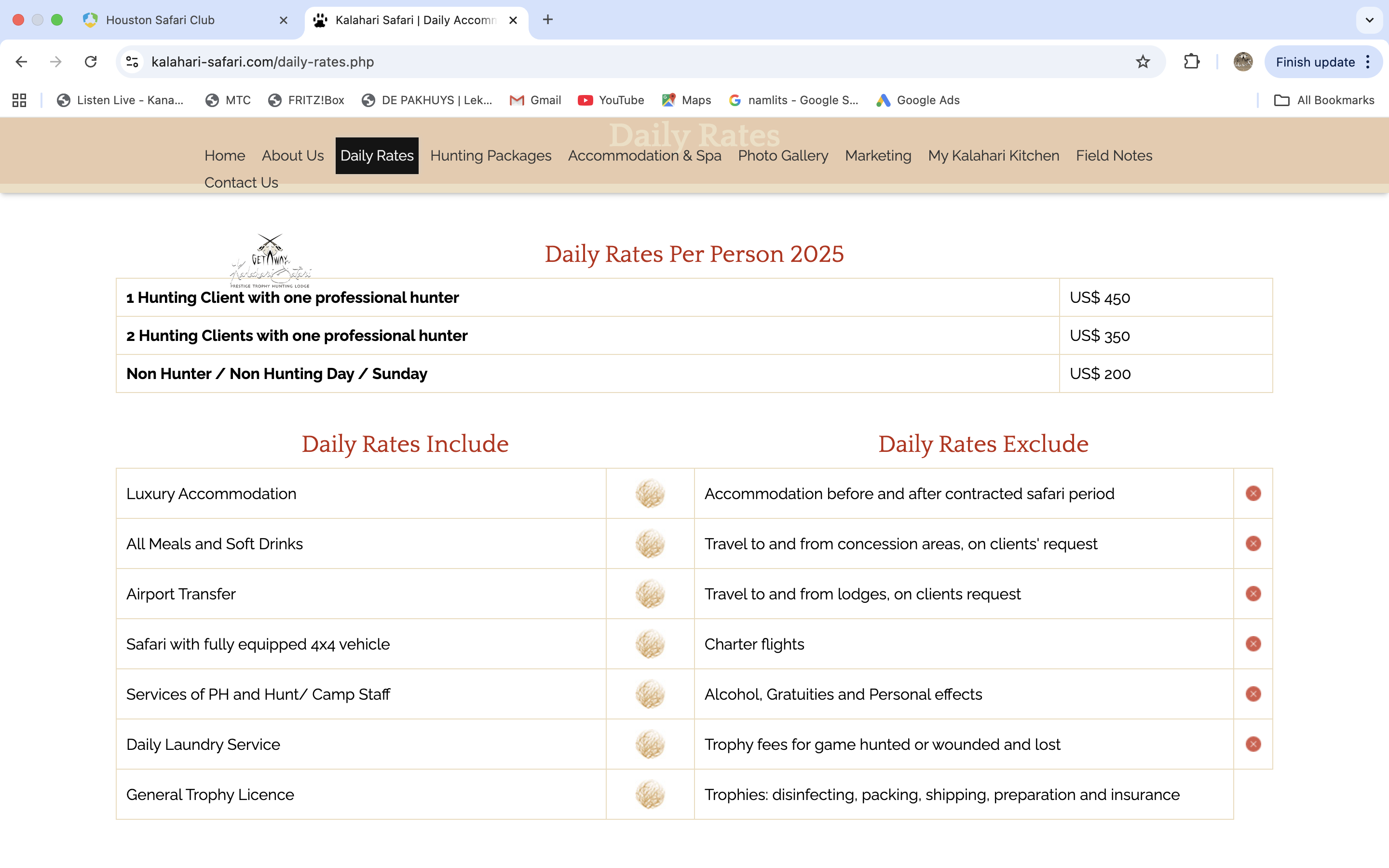The image size is (1389, 868).
Task: Click the Daily Rates Include heading
Action: pyautogui.click(x=405, y=444)
